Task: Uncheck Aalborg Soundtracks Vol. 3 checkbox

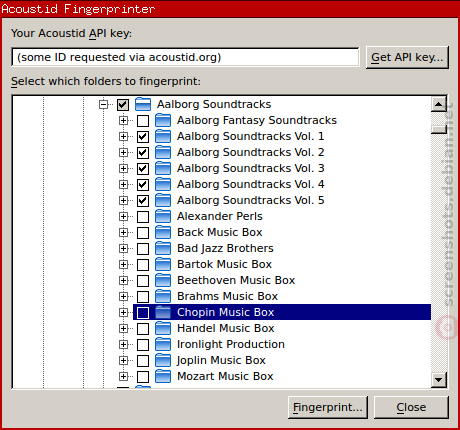Action: 143,169
